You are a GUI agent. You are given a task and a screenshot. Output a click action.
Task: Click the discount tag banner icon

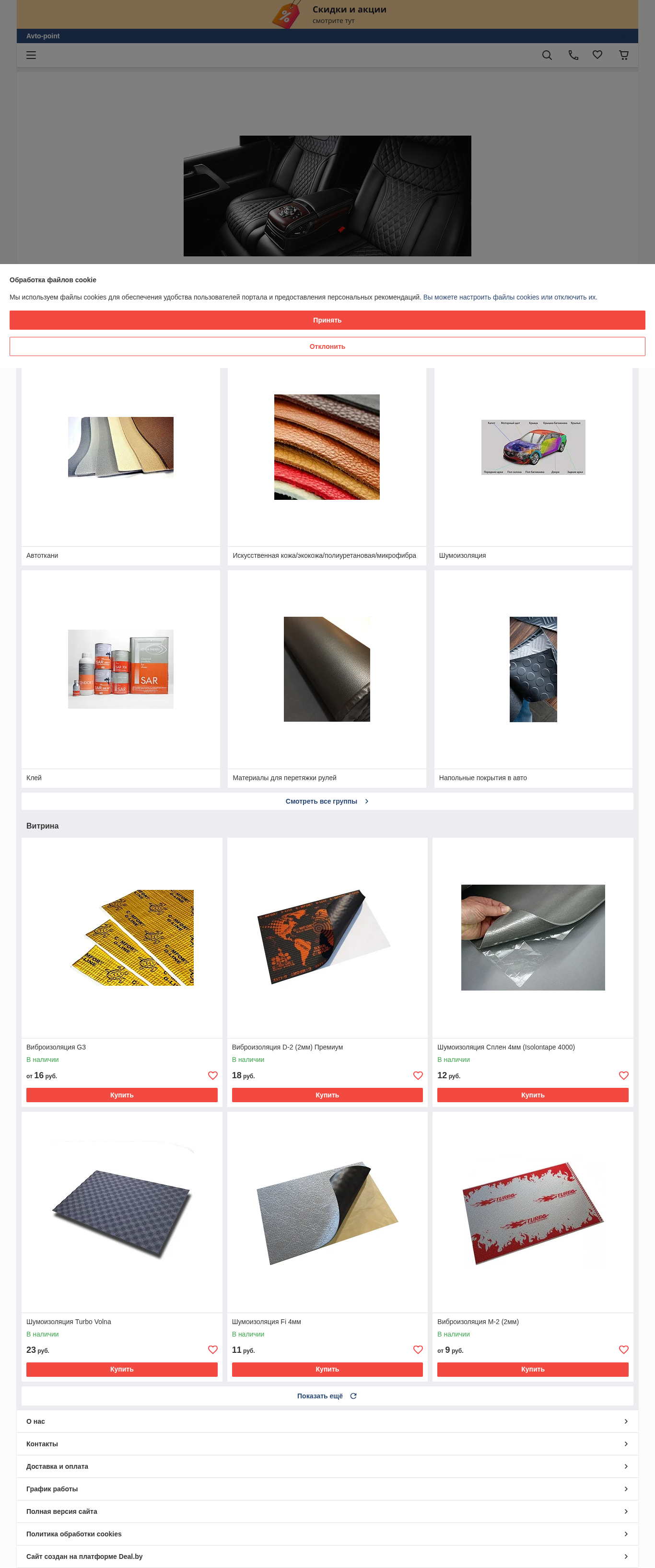click(286, 14)
